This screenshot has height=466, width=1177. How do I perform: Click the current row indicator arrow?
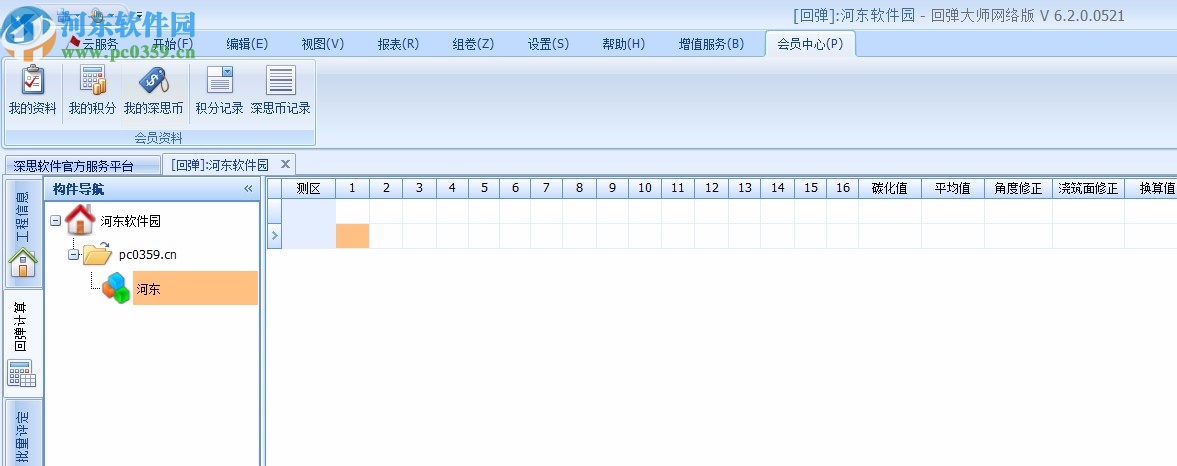(274, 236)
